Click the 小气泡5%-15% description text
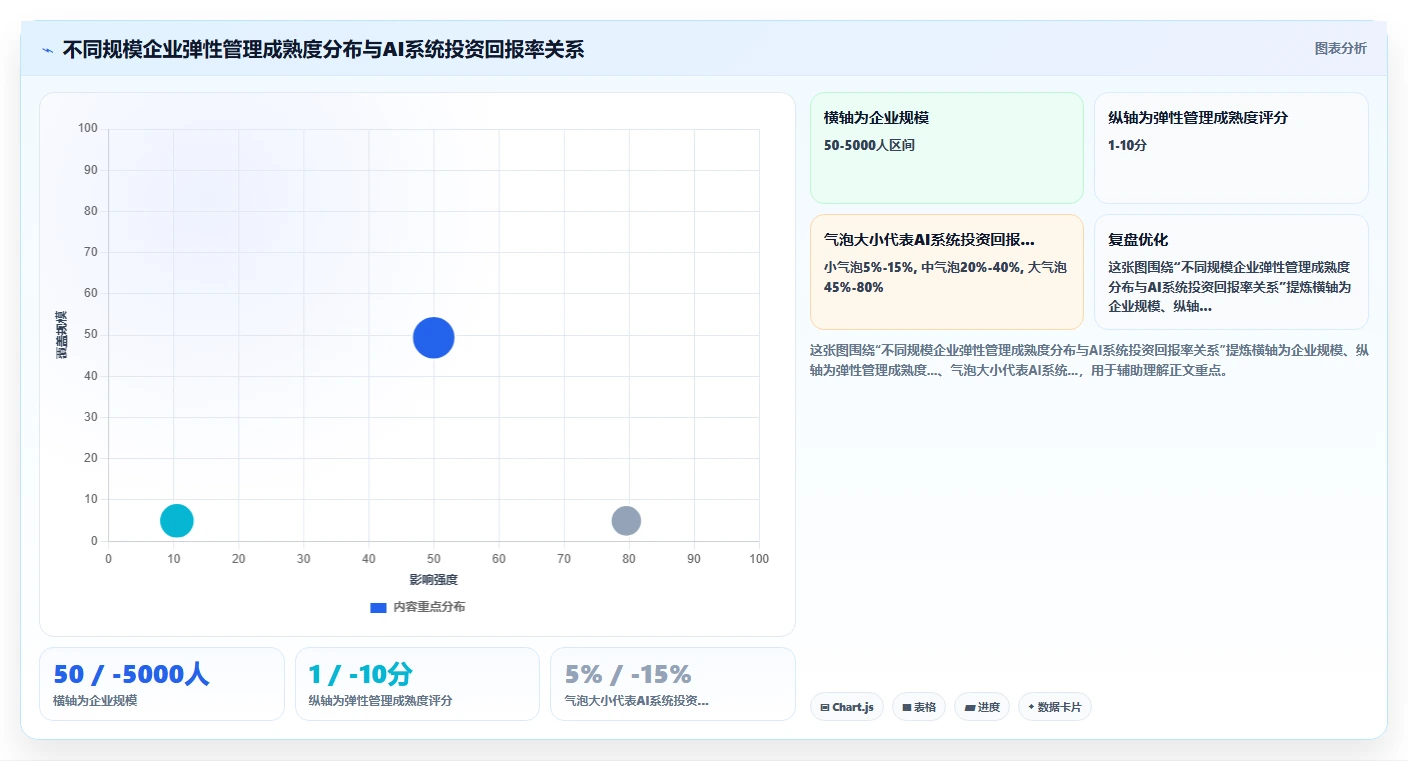Viewport: 1408px width, 761px height. (x=945, y=277)
